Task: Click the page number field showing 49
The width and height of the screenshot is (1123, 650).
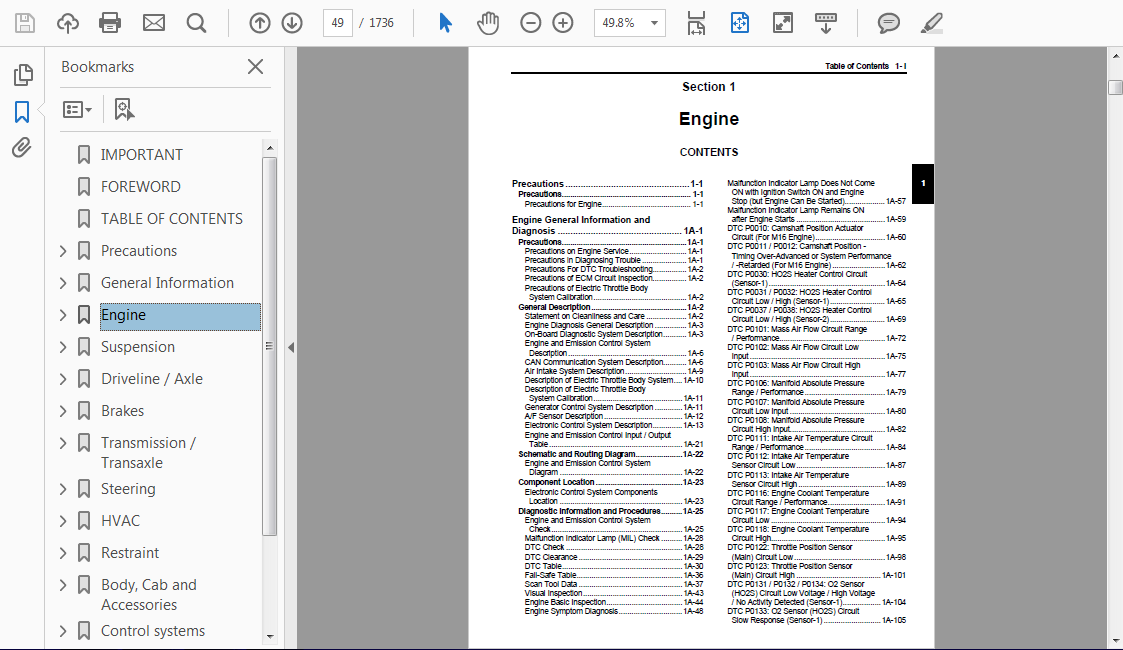Action: tap(337, 23)
